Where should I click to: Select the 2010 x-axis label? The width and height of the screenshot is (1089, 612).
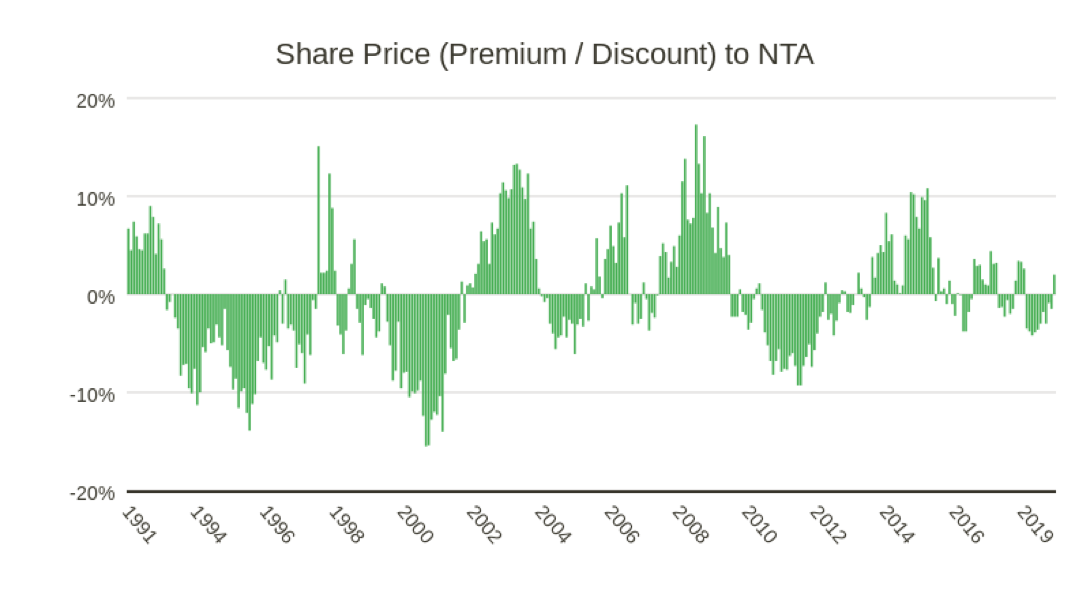pyautogui.click(x=759, y=525)
